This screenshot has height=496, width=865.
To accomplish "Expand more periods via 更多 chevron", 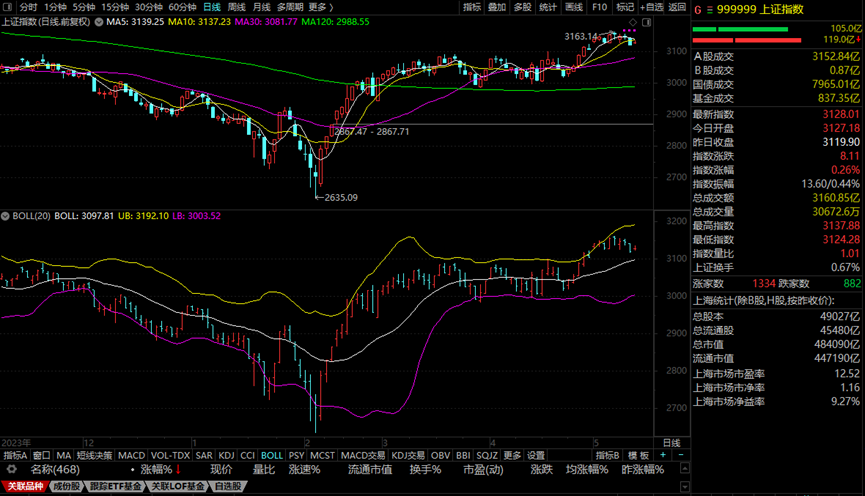I will coord(321,7).
